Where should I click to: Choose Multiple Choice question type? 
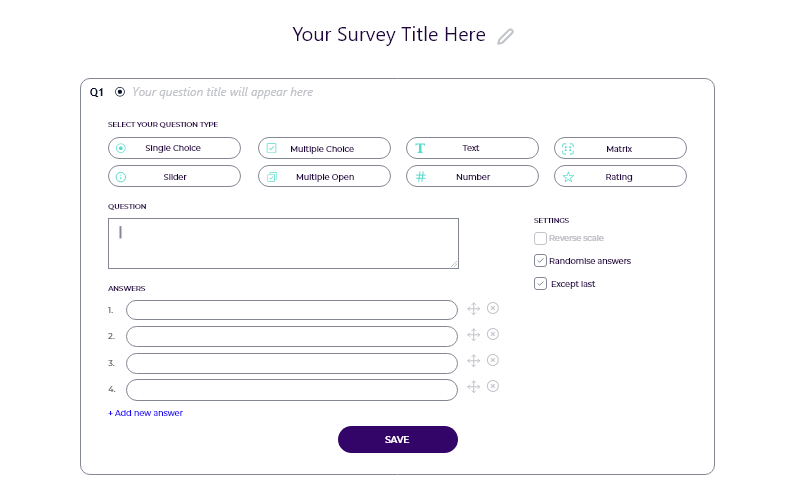tap(324, 148)
